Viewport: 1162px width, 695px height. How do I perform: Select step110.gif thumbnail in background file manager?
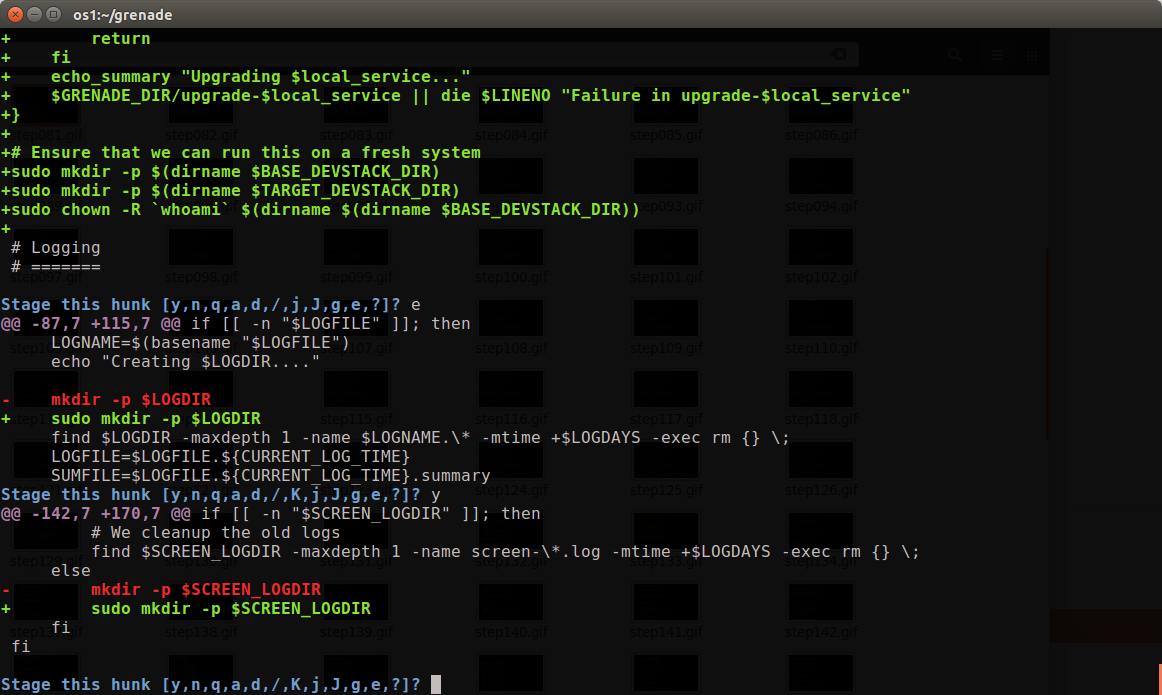coord(820,318)
